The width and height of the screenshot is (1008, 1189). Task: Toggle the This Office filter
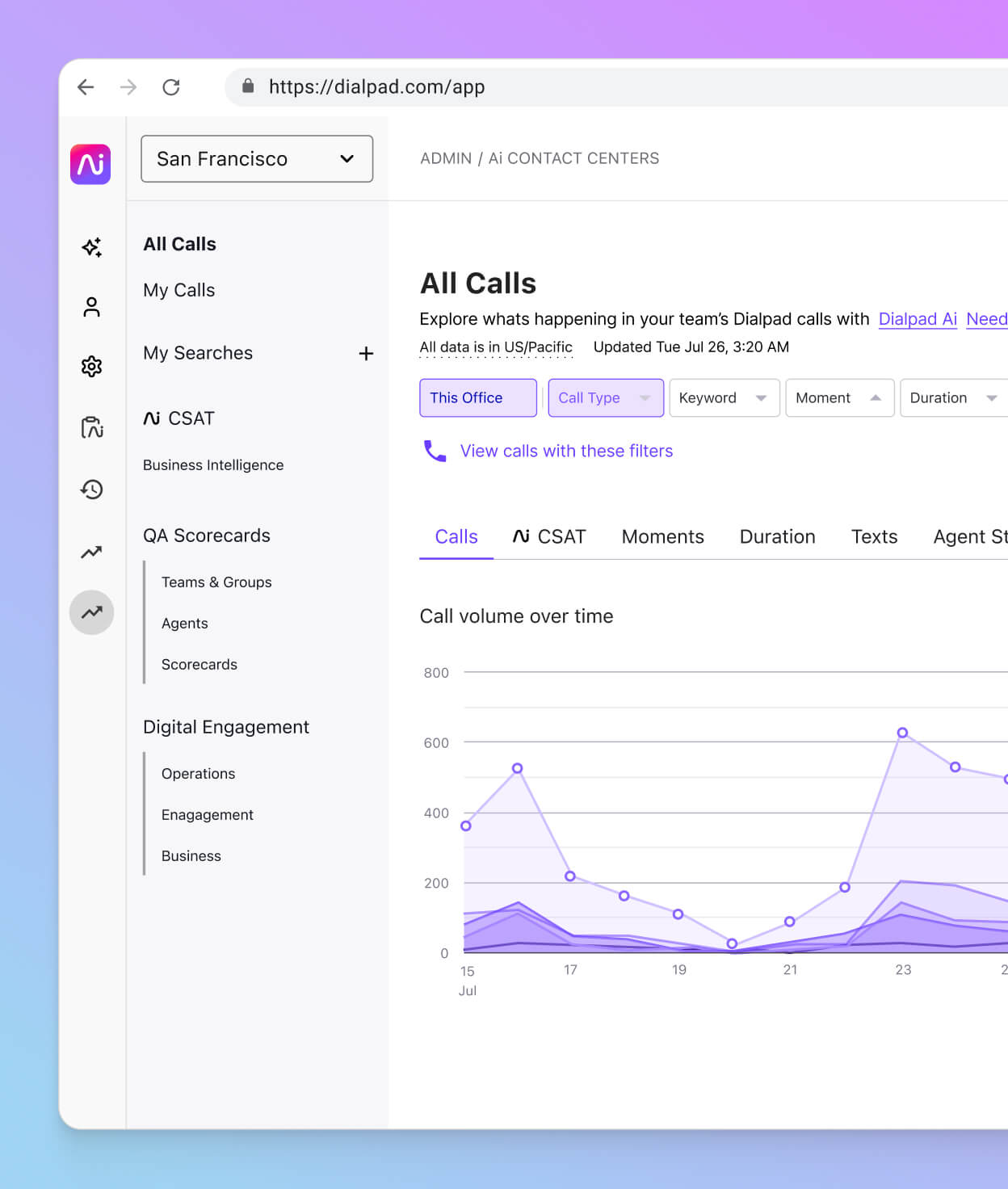pyautogui.click(x=477, y=397)
